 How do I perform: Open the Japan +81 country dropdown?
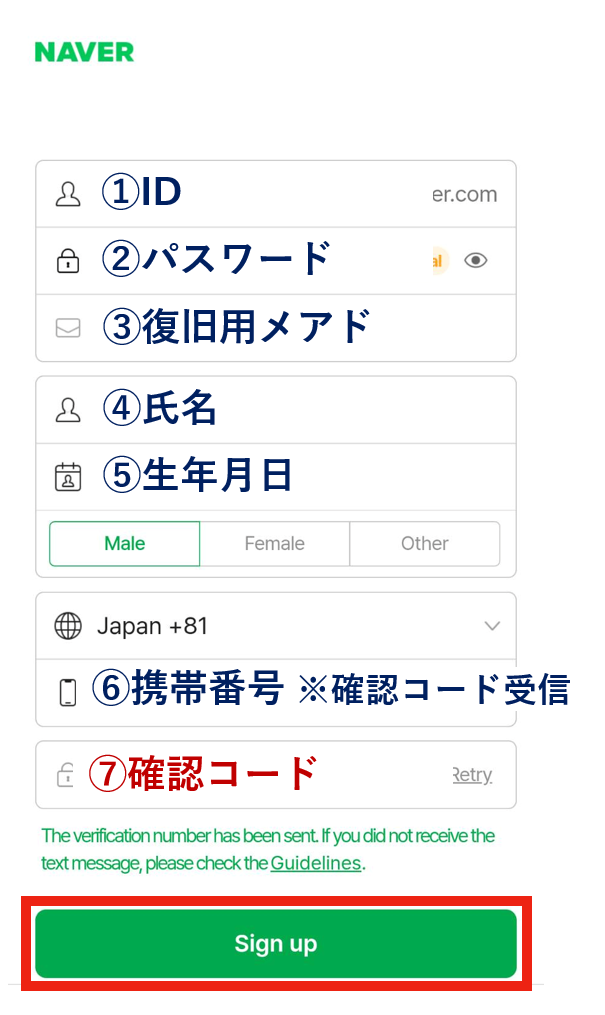(x=275, y=626)
